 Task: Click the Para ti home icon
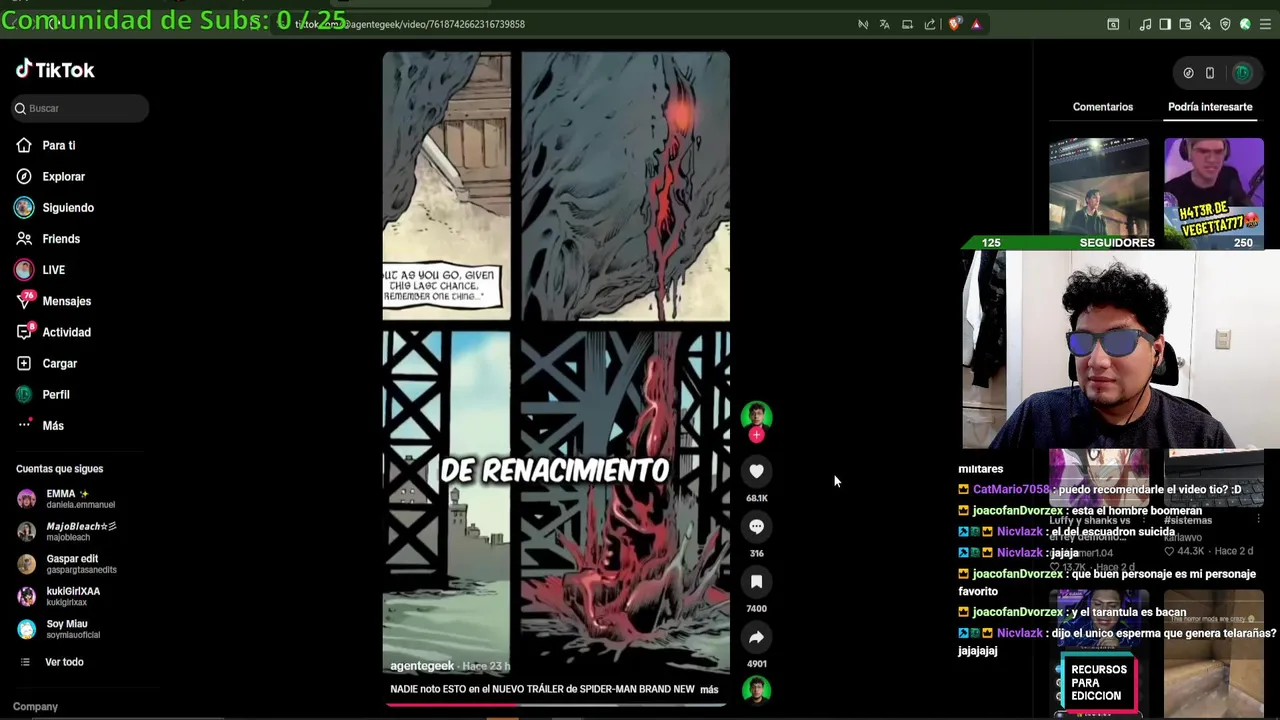coord(24,145)
